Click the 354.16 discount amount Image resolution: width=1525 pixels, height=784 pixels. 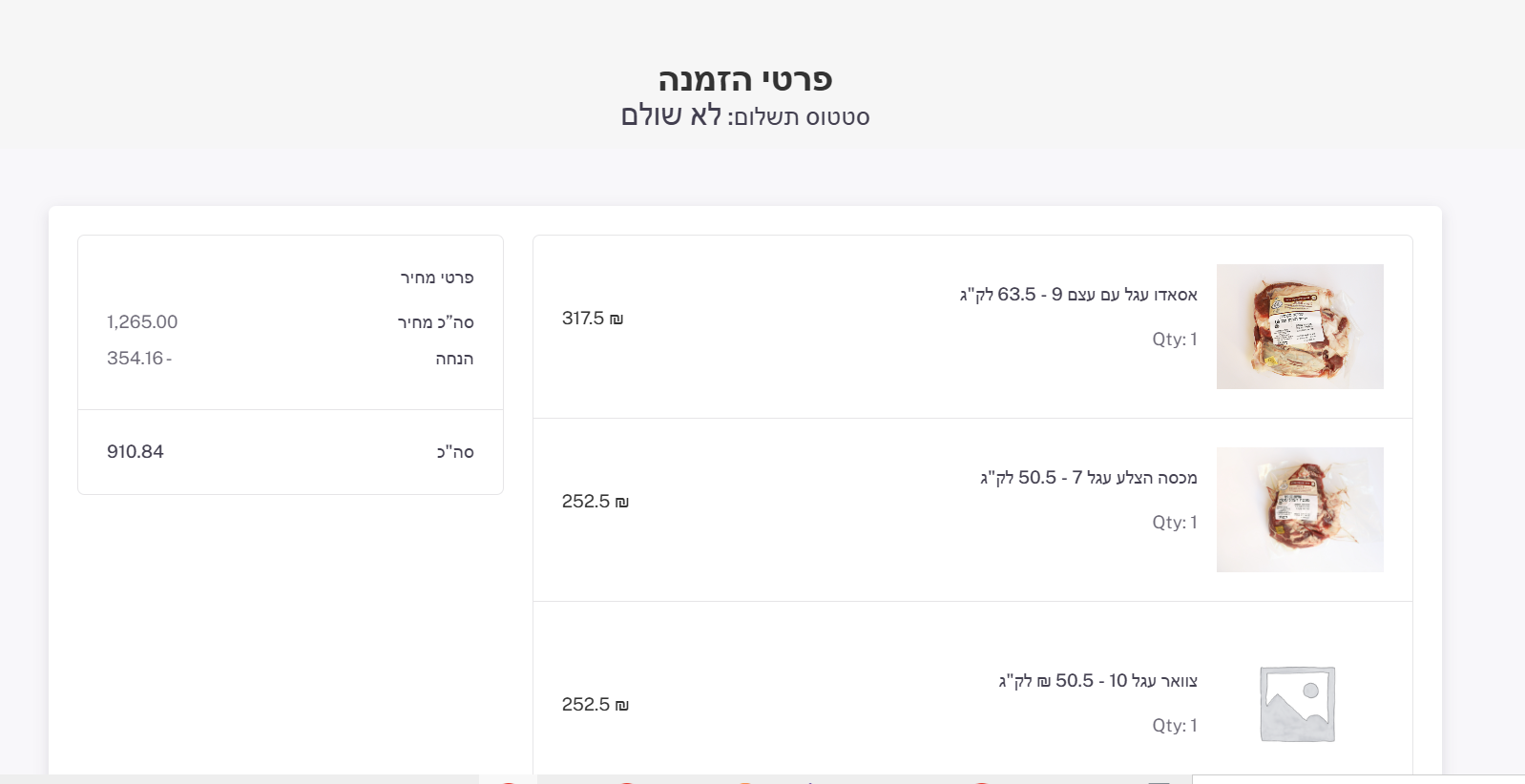(139, 359)
